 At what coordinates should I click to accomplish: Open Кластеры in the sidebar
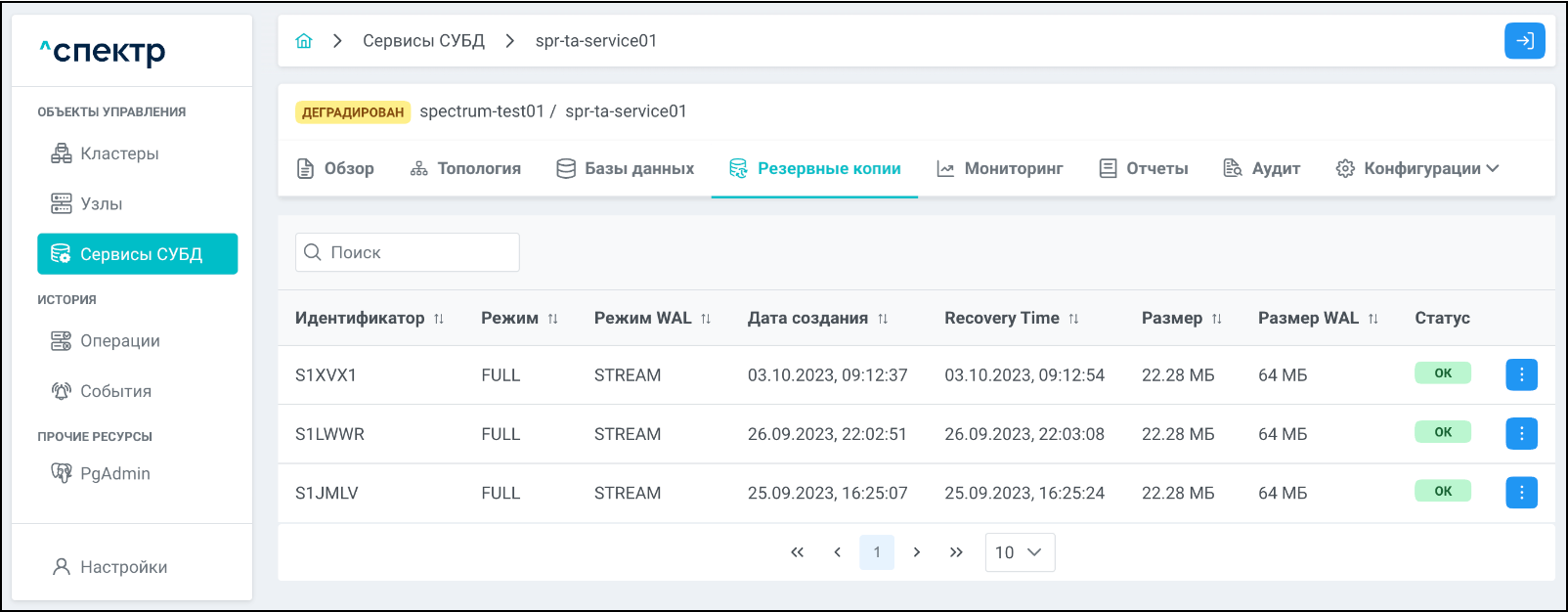tap(119, 153)
